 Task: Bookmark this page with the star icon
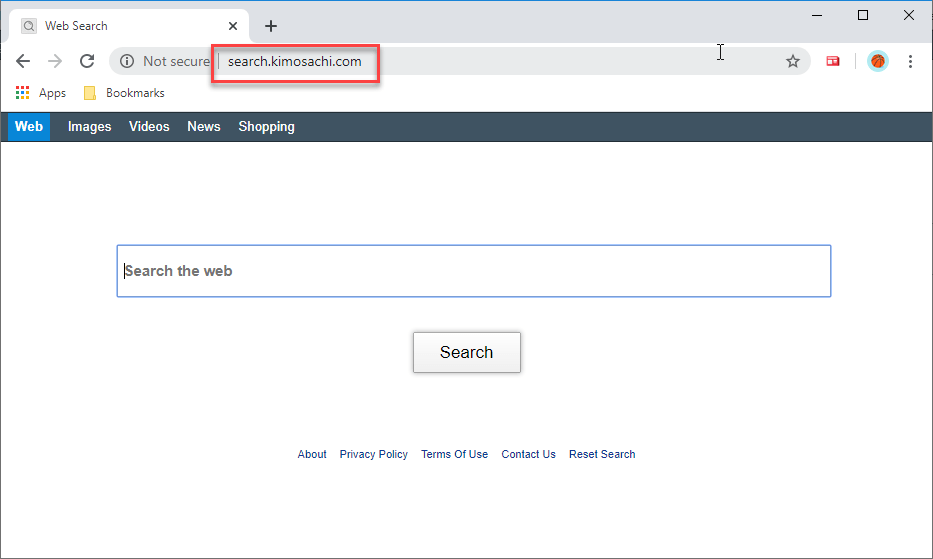pos(793,61)
